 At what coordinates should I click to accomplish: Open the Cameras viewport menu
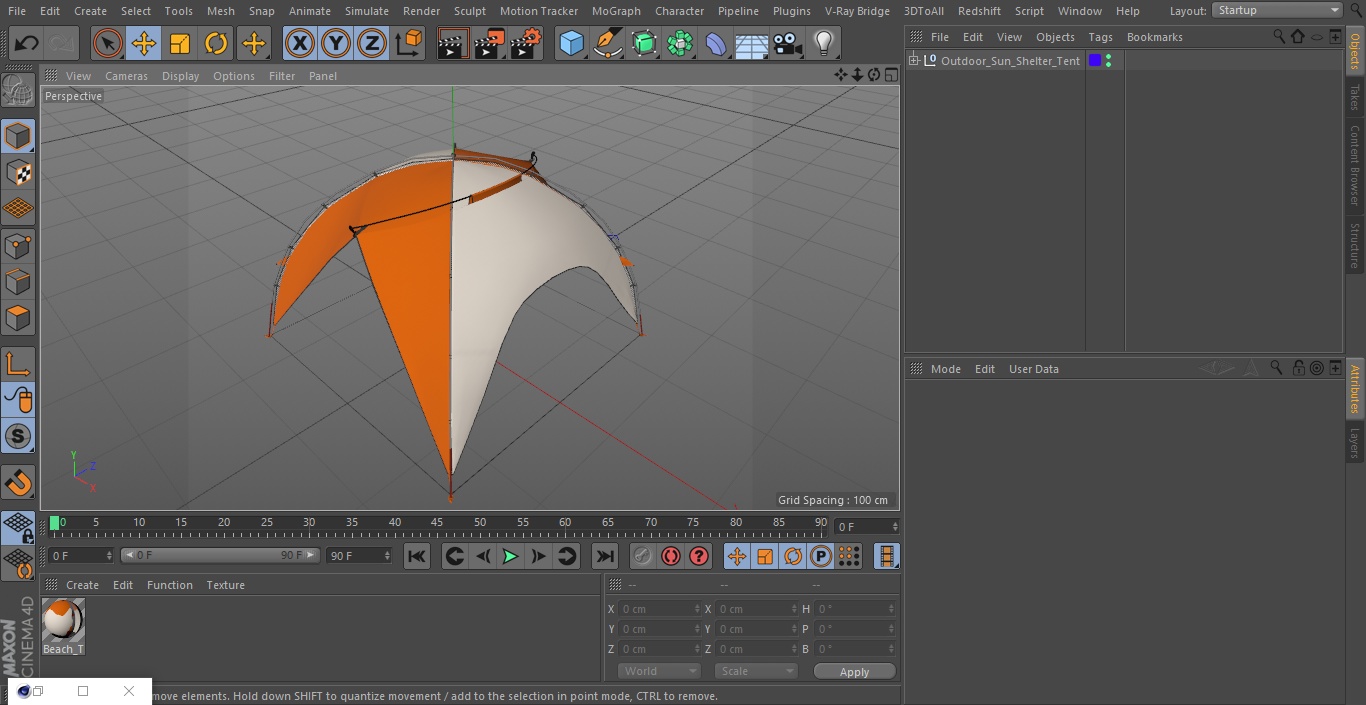pos(126,76)
